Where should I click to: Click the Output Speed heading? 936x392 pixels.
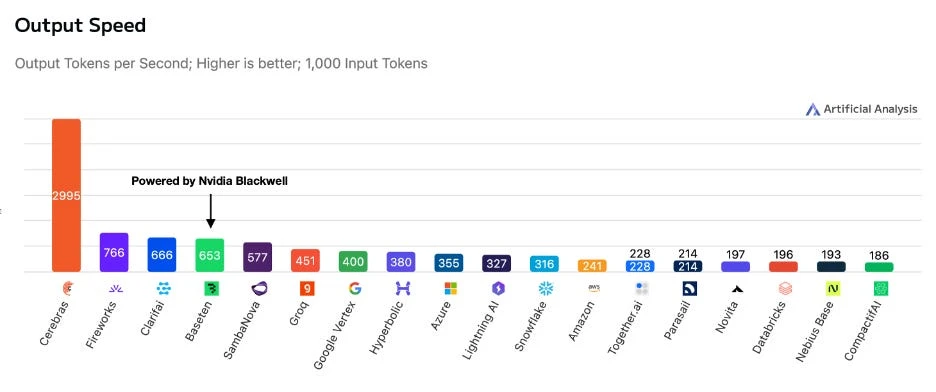coord(80,26)
